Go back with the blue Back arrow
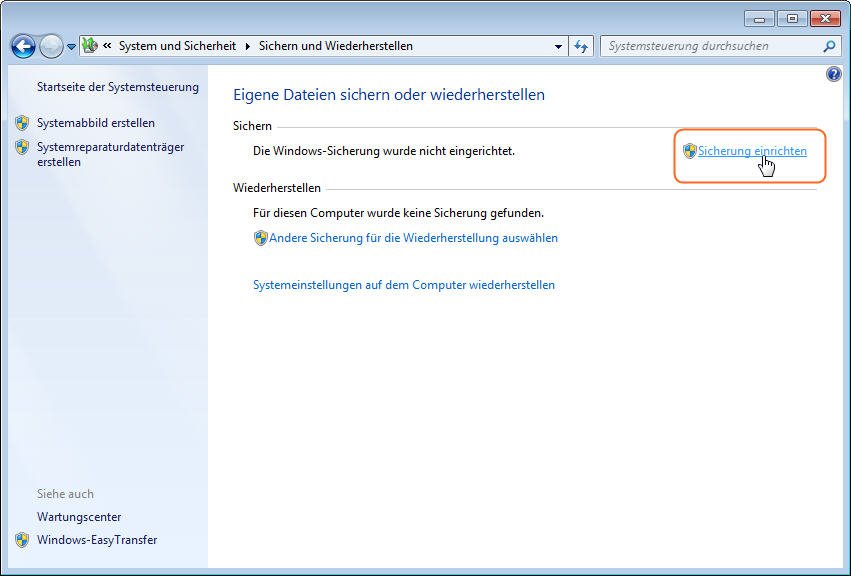Image resolution: width=851 pixels, height=576 pixels. pos(23,47)
